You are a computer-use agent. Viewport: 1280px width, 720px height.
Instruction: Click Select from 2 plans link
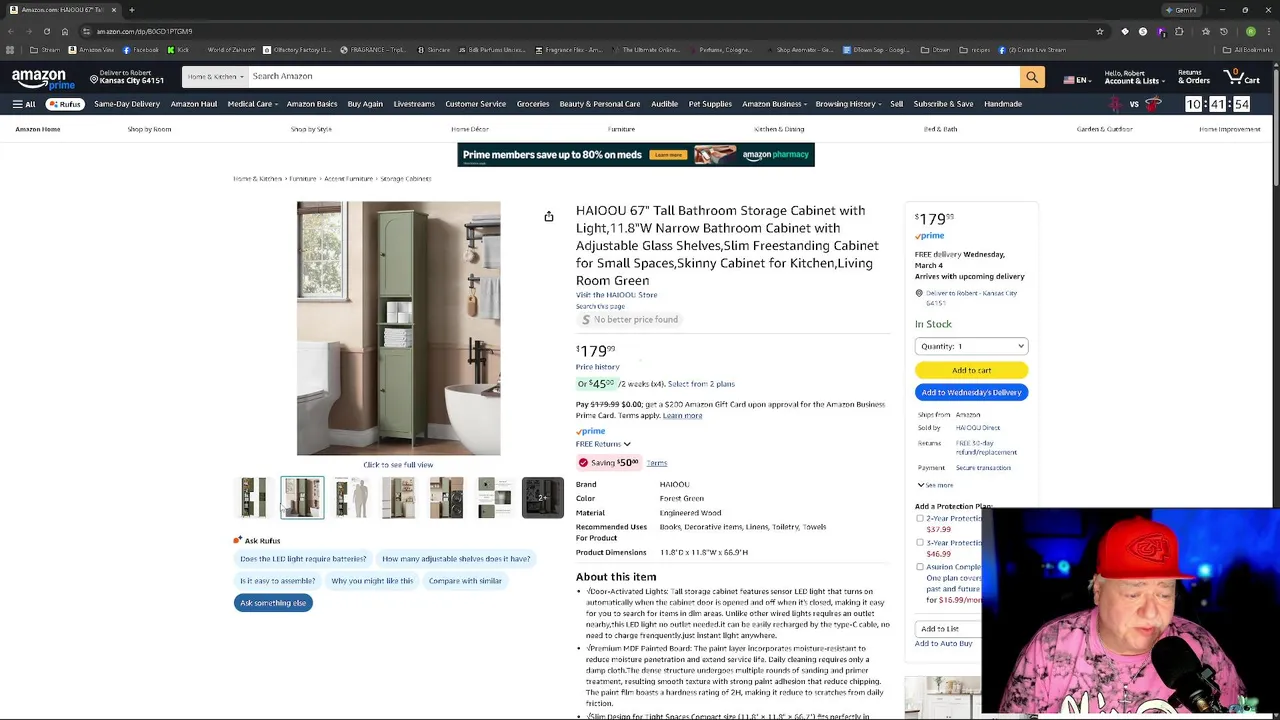click(701, 384)
